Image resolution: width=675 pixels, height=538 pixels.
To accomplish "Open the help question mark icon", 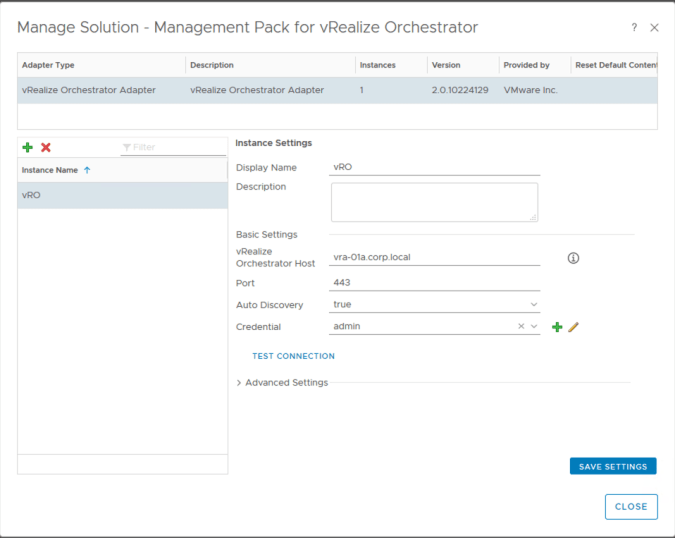I will tap(634, 28).
